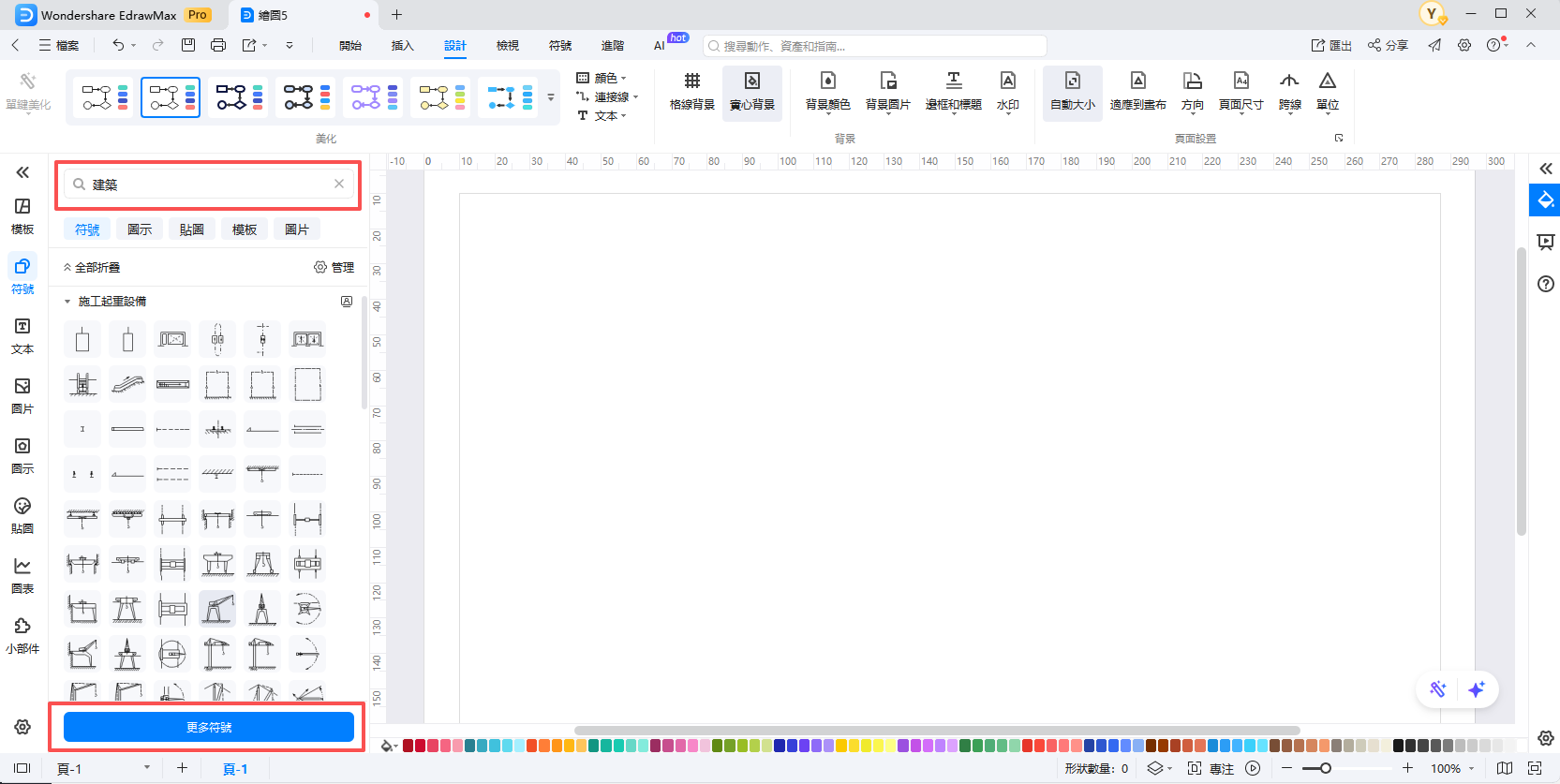Click the 邊框和標題 border and title icon
1560x784 pixels.
pyautogui.click(x=953, y=90)
